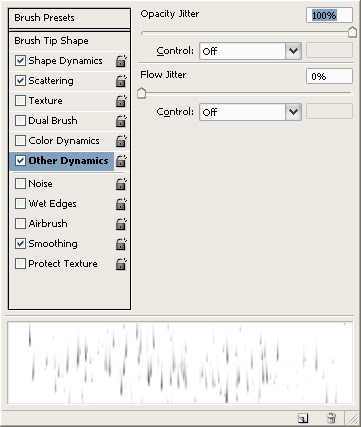Enable the Protect Texture checkbox

tap(20, 264)
